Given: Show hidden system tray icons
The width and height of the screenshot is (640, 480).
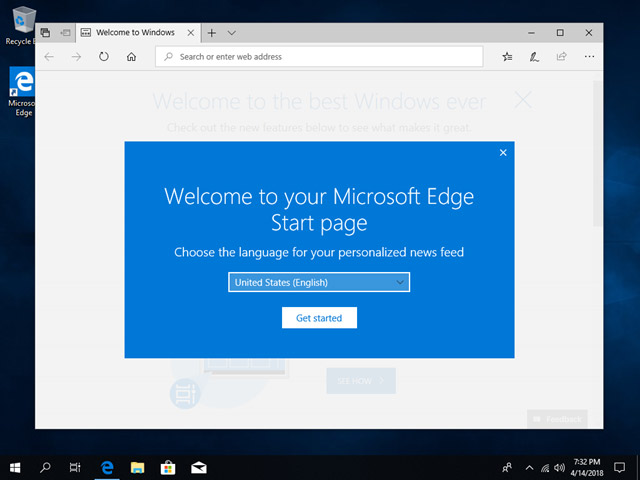Looking at the screenshot, I should (529, 468).
